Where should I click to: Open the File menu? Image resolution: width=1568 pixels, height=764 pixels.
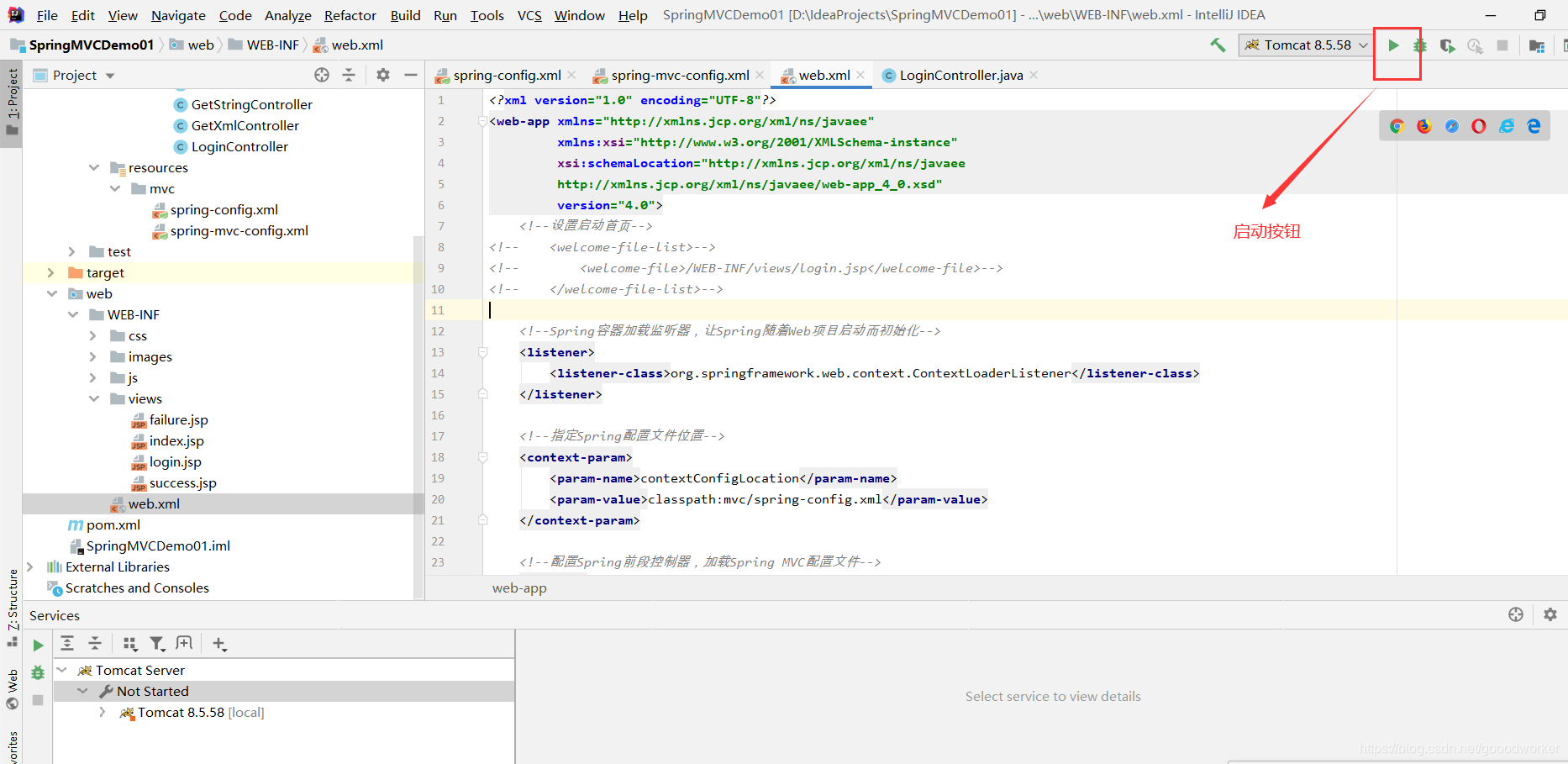point(47,15)
